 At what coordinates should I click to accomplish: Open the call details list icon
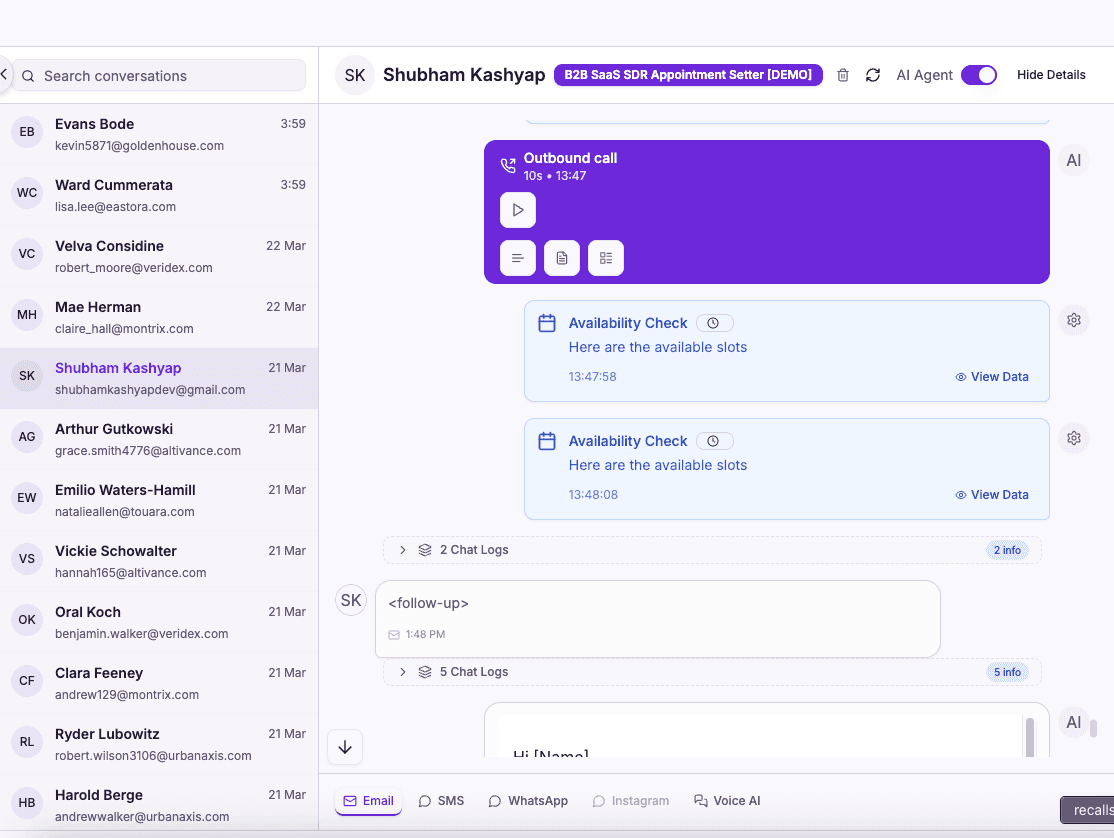pyautogui.click(x=605, y=258)
